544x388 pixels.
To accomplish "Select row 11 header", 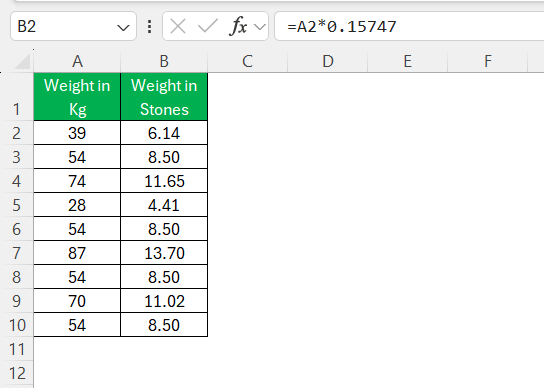I will [x=17, y=349].
